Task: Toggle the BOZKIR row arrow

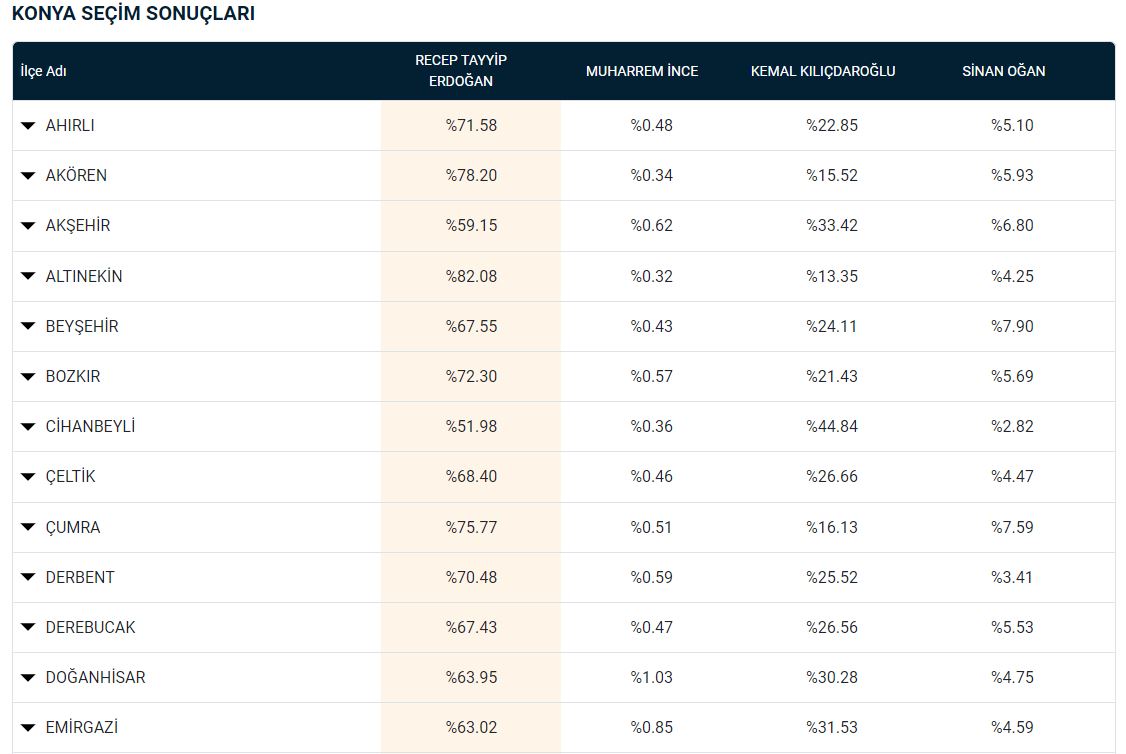Action: pyautogui.click(x=28, y=377)
